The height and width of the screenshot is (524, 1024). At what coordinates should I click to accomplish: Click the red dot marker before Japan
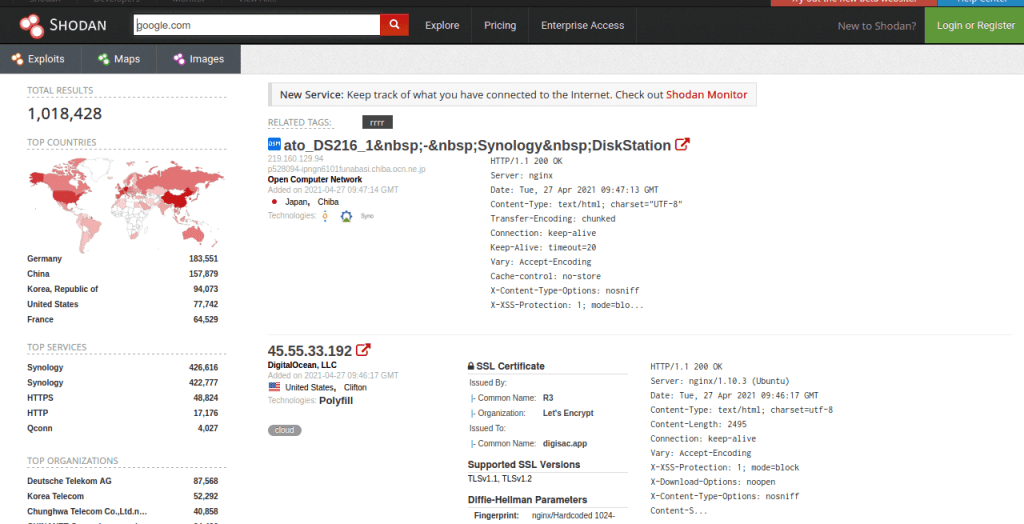(274, 202)
